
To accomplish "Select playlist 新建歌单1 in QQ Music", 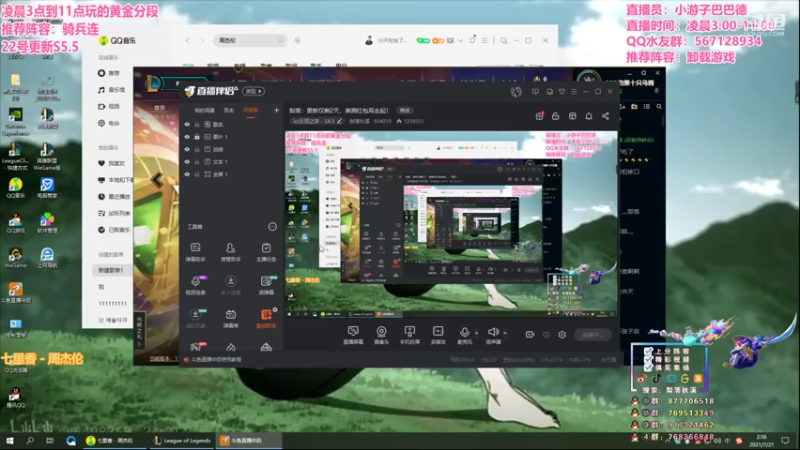I will [111, 270].
